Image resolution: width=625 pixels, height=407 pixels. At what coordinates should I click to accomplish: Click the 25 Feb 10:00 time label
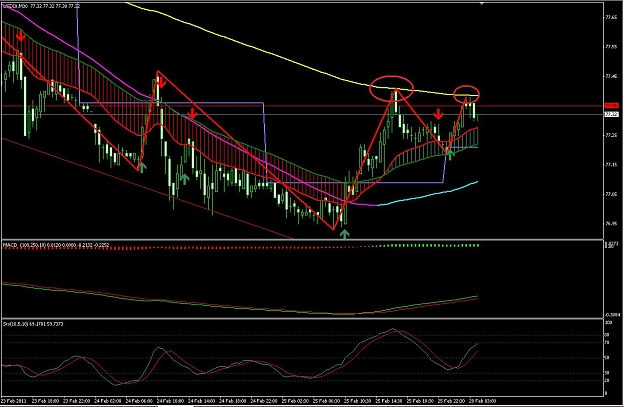pyautogui.click(x=358, y=401)
